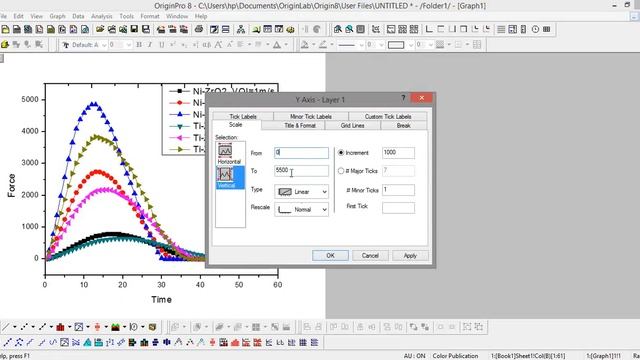Open the Project Explorer tree icon

[x=241, y=29]
